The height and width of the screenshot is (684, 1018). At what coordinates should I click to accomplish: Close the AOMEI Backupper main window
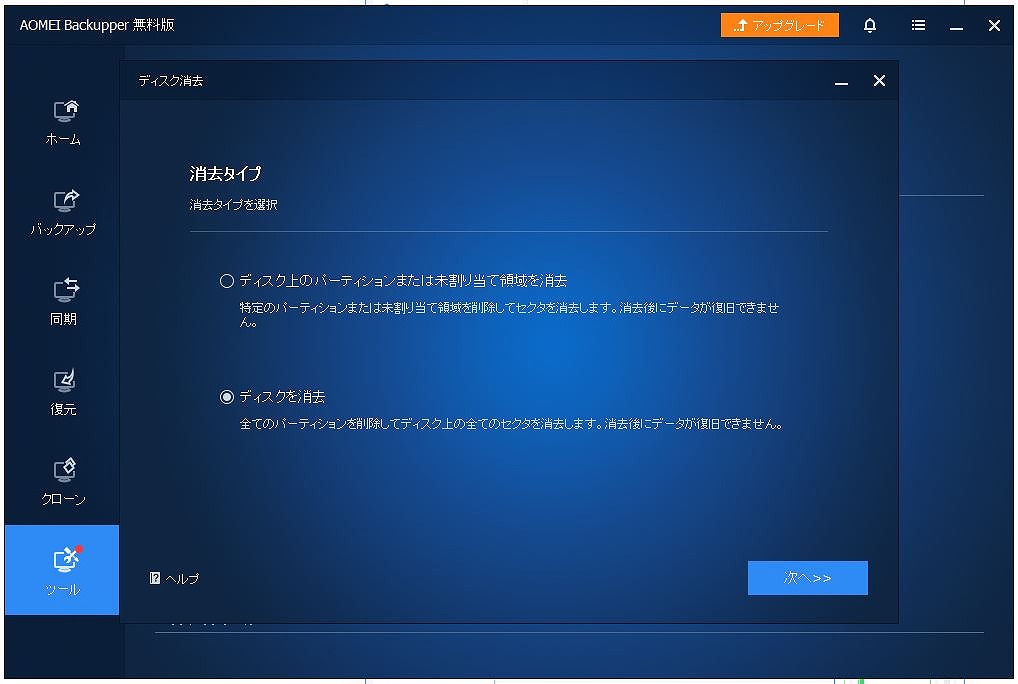pyautogui.click(x=994, y=25)
